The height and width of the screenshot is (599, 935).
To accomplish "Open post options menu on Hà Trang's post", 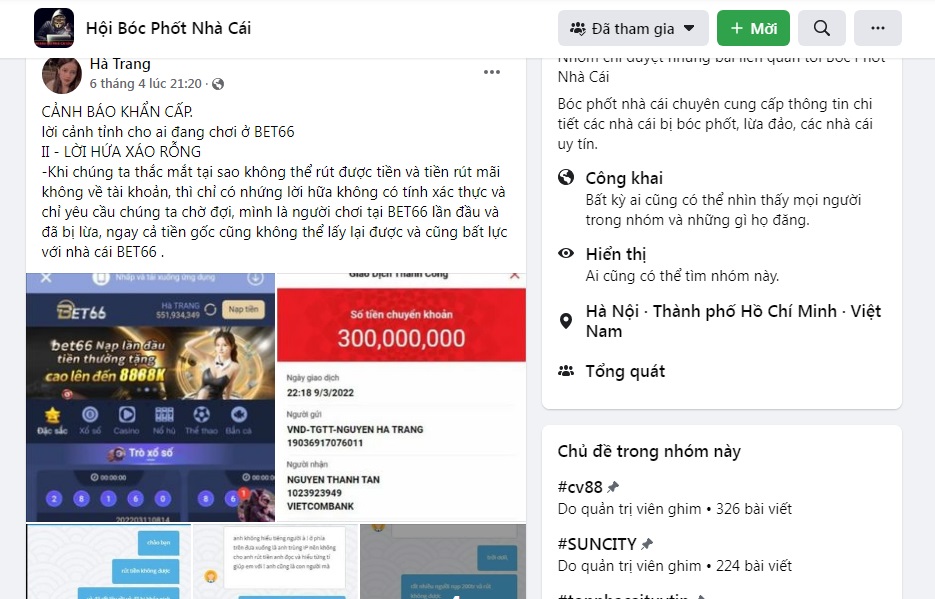I will click(x=491, y=72).
